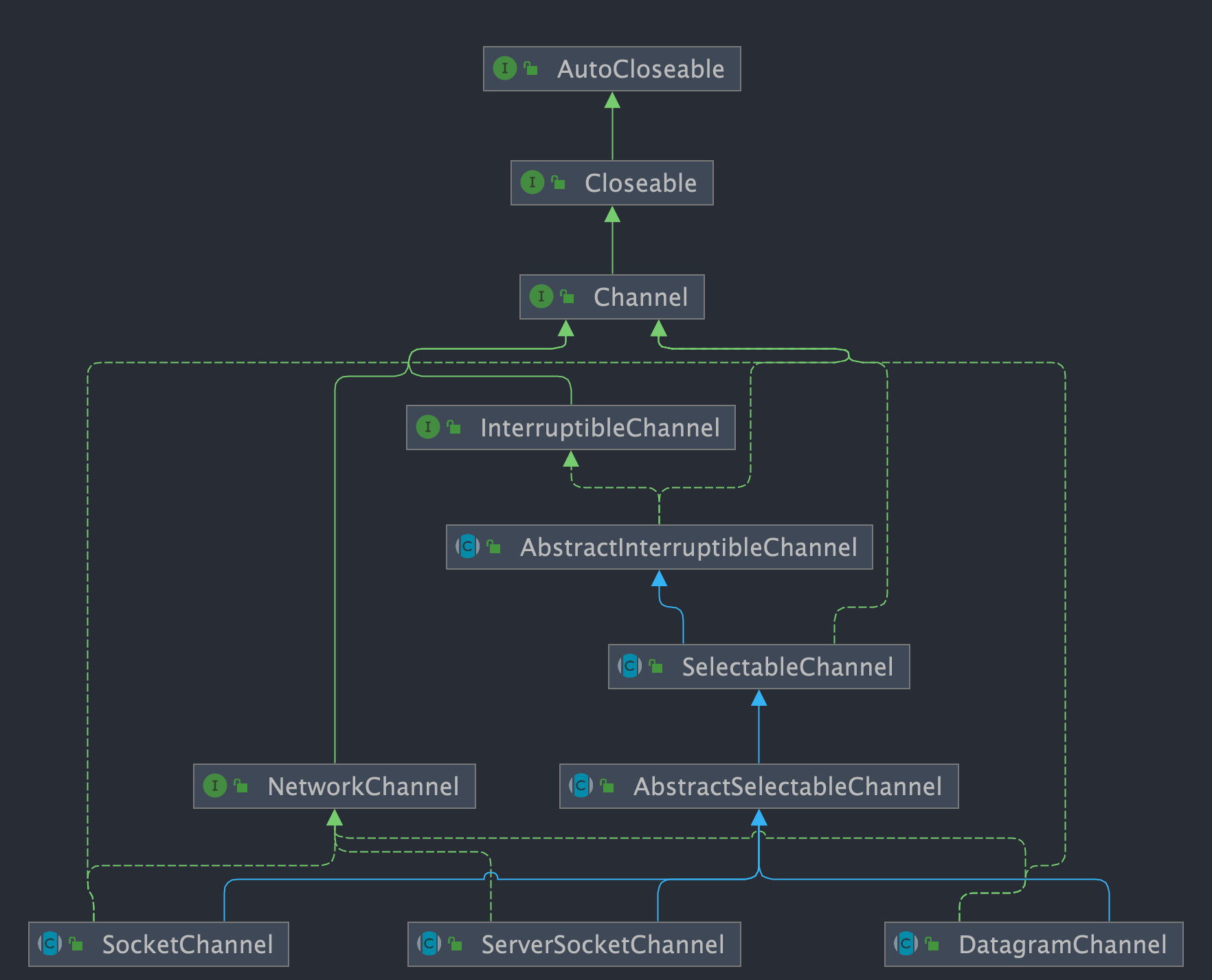Click the class icon on AbstractSelectableChannel
This screenshot has height=980, width=1212.
[580, 786]
